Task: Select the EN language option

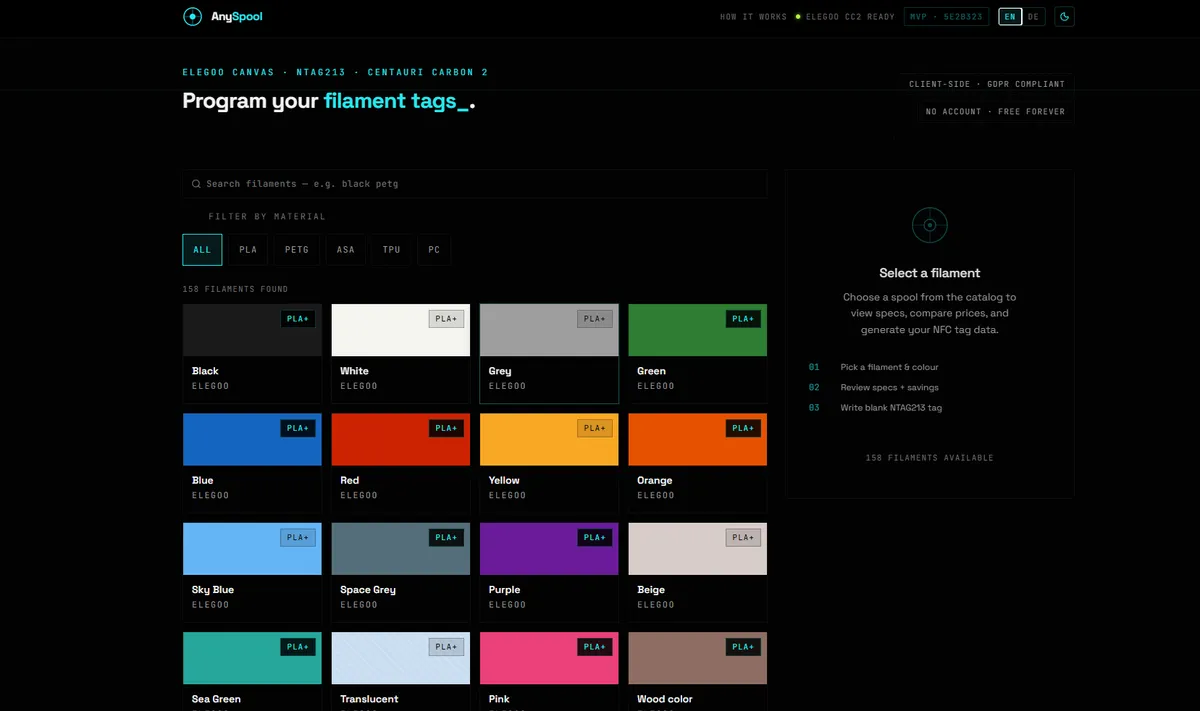Action: coord(1009,16)
